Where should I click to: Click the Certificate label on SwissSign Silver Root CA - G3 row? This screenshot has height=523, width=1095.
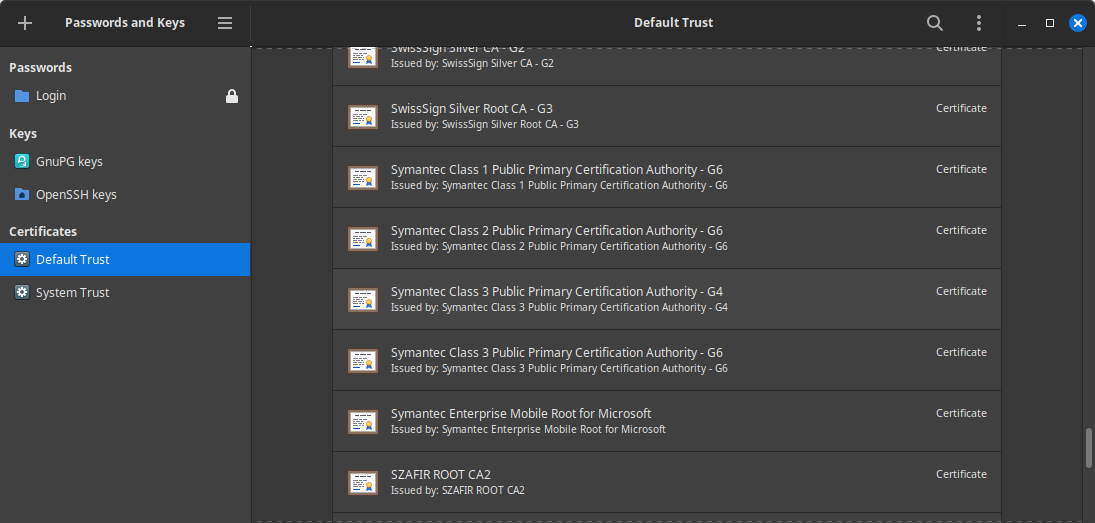962,108
